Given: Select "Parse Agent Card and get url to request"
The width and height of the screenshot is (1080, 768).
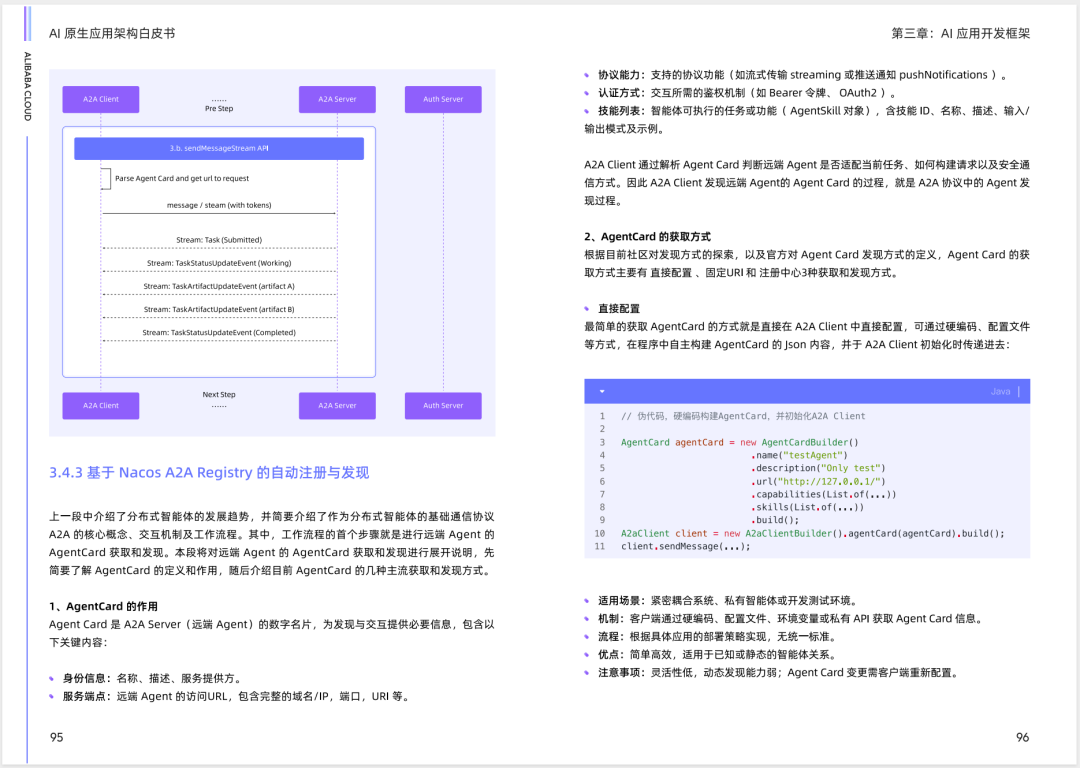Looking at the screenshot, I should click(x=182, y=178).
